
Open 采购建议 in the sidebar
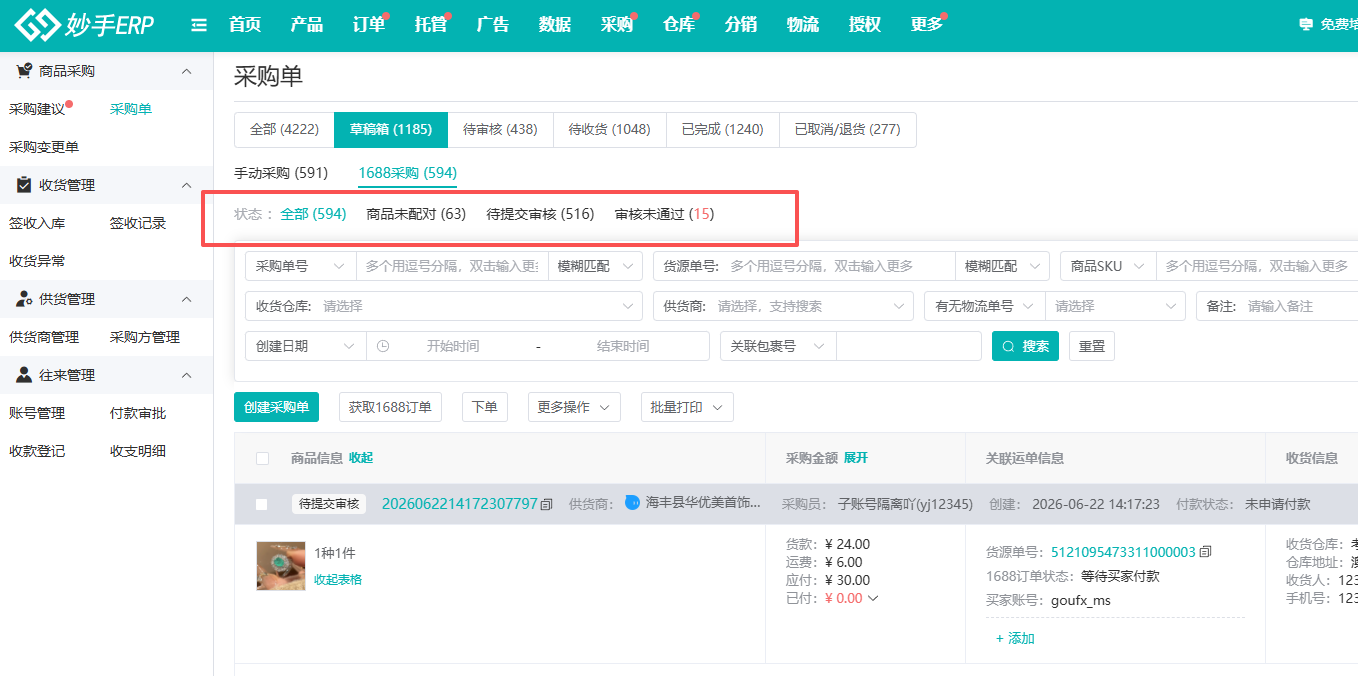(37, 109)
